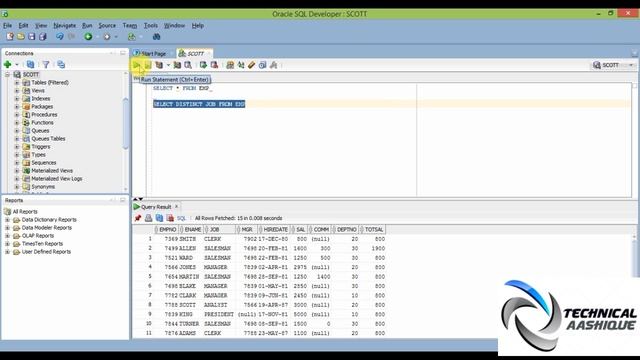This screenshot has width=640, height=360.
Task: Expand the OLAP Reports node
Action: [7, 236]
